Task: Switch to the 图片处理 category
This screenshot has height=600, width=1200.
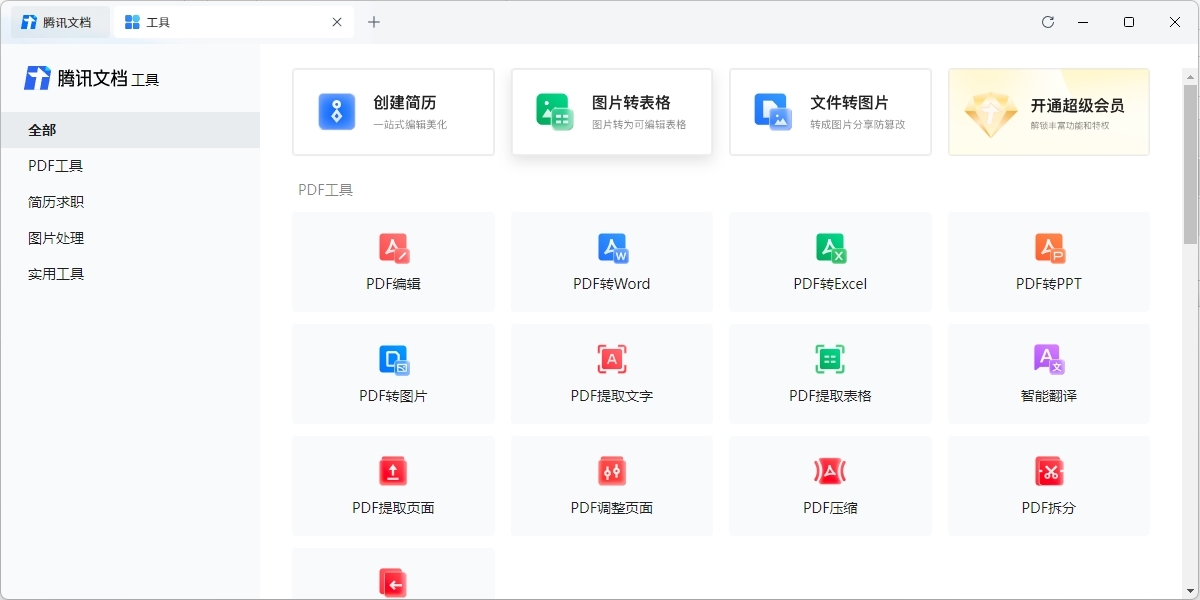Action: tap(55, 238)
